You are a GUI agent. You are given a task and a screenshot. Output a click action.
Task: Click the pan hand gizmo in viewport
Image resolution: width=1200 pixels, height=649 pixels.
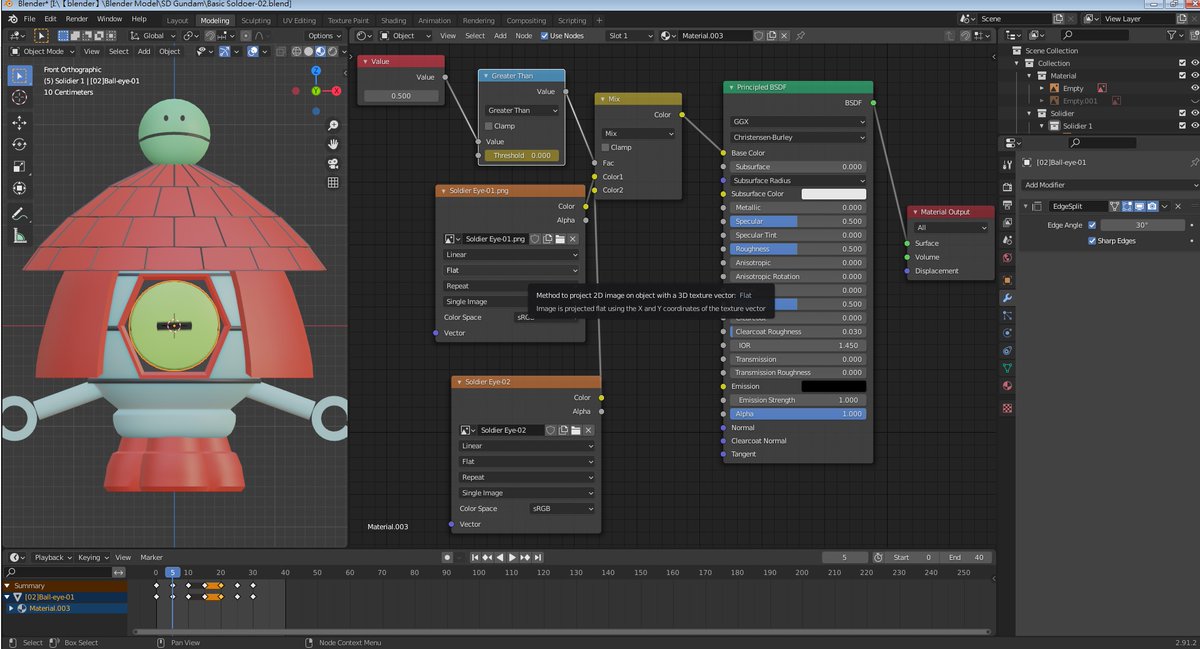[x=333, y=144]
